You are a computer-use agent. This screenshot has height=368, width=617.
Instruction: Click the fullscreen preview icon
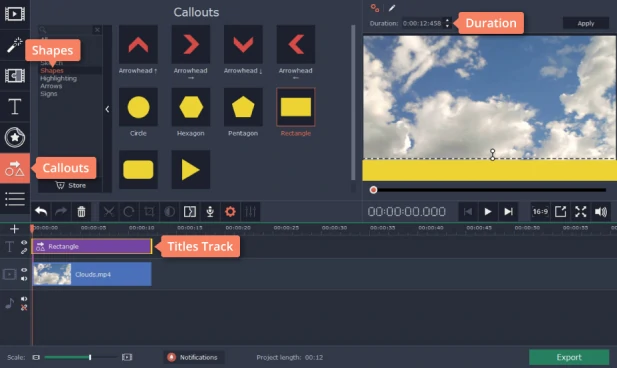point(580,212)
